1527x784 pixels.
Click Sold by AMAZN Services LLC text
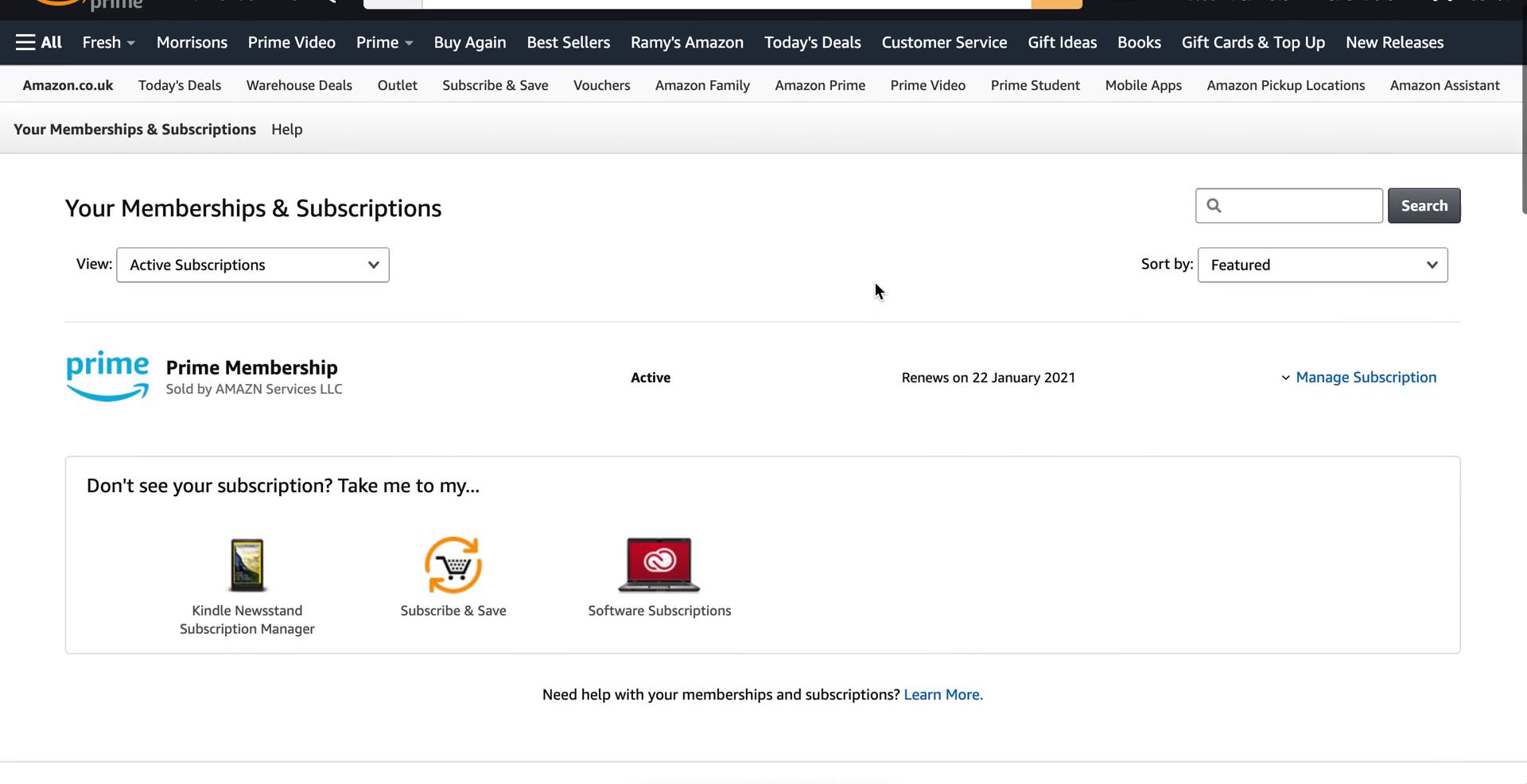pyautogui.click(x=254, y=389)
